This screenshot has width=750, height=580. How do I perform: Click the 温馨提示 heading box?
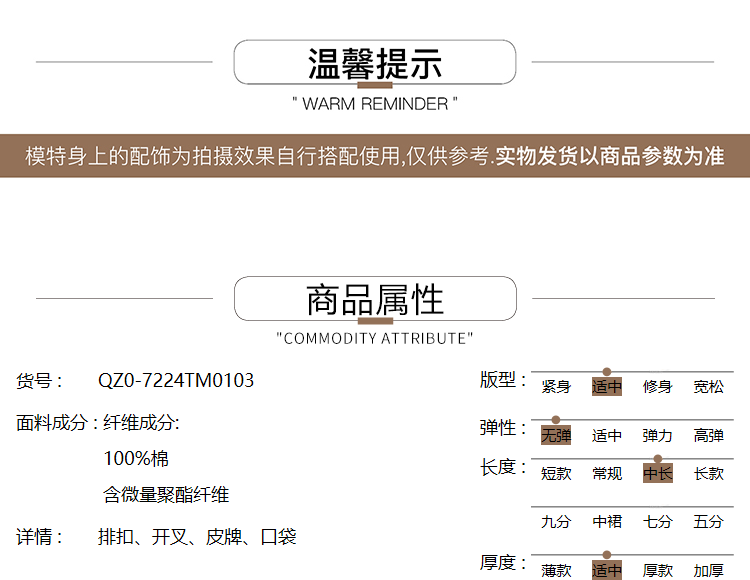click(x=375, y=63)
